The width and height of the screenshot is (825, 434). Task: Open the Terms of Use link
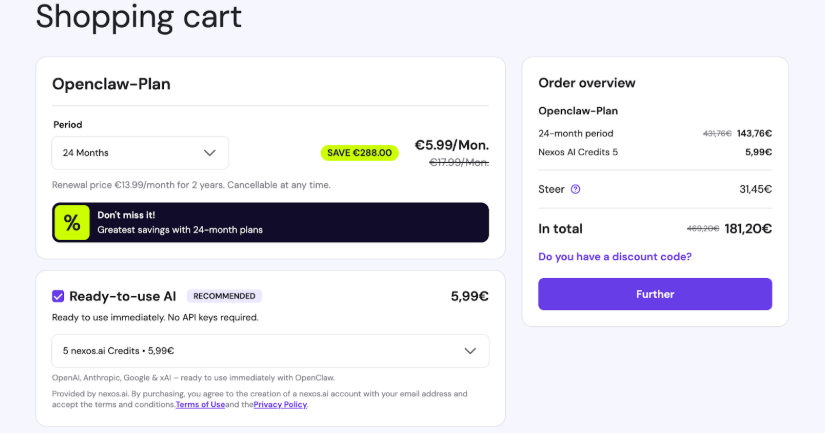(x=200, y=405)
